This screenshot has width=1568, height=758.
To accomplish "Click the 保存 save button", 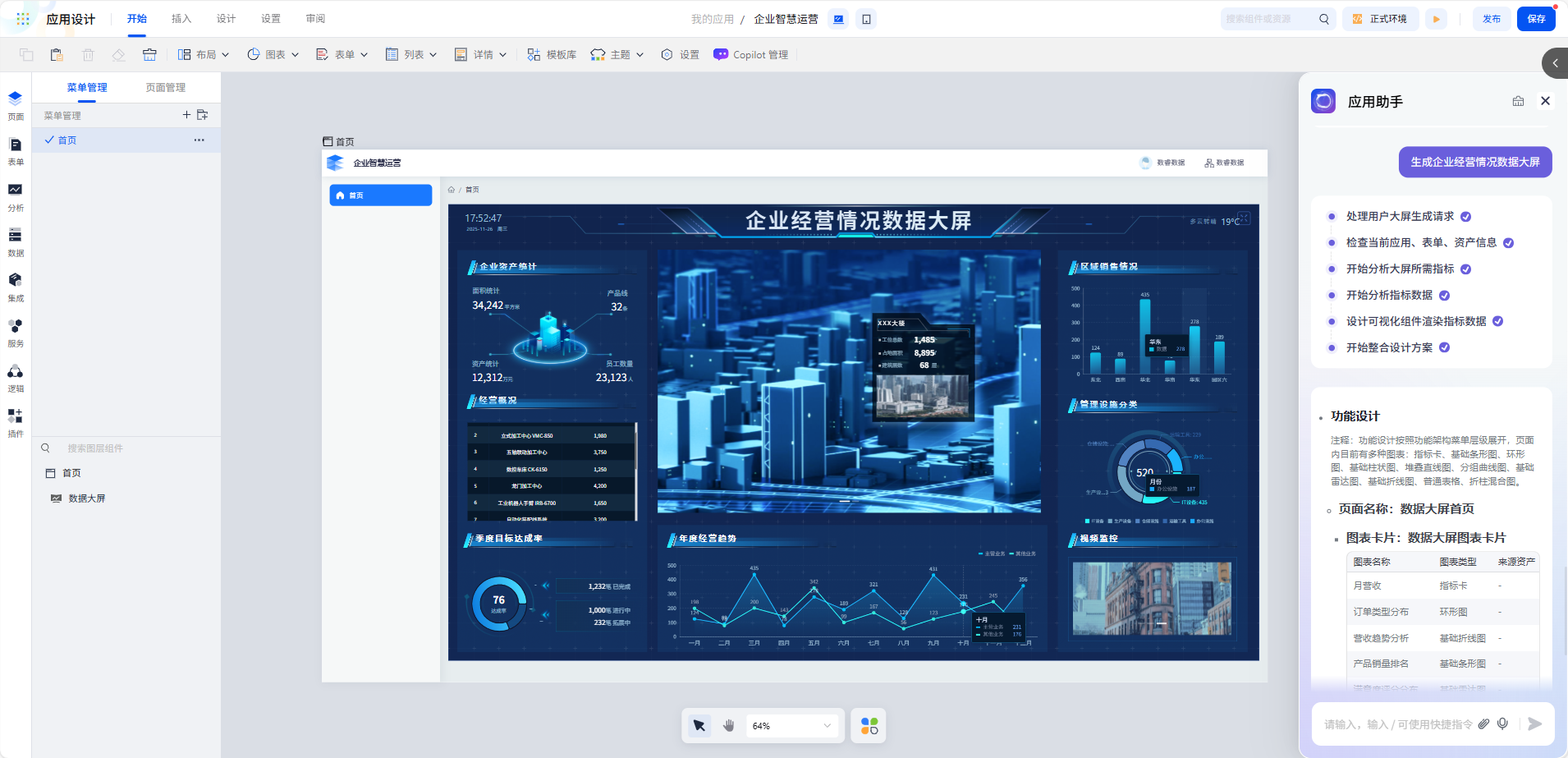I will click(1536, 19).
